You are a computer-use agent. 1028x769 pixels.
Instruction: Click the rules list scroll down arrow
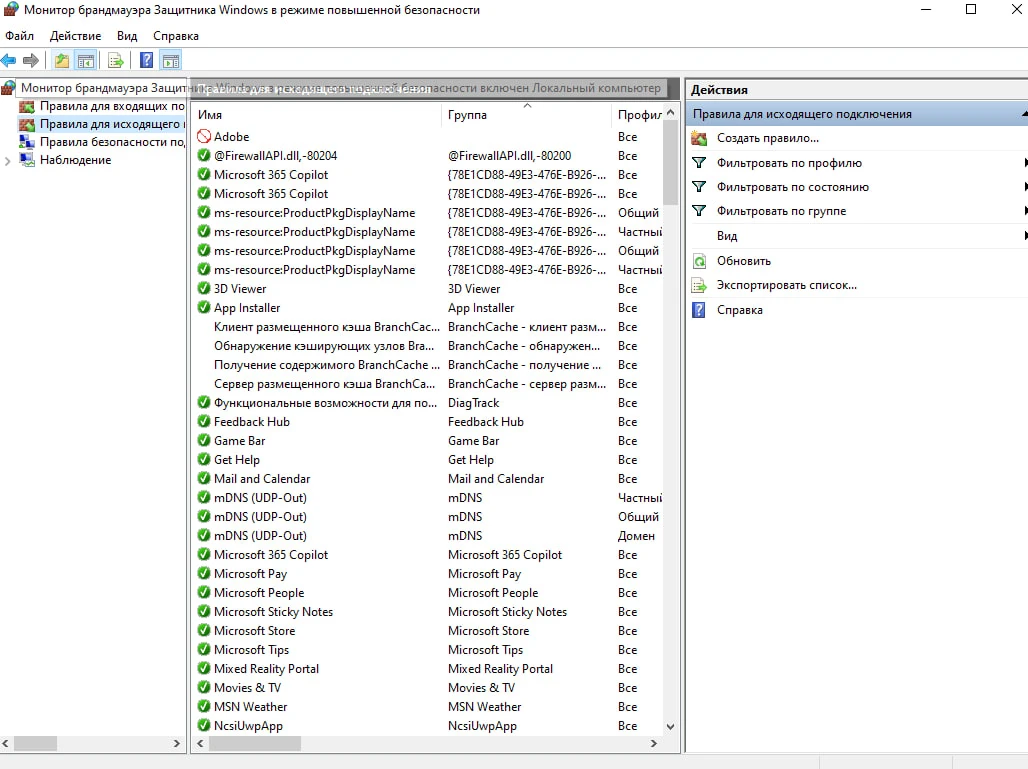(x=670, y=726)
